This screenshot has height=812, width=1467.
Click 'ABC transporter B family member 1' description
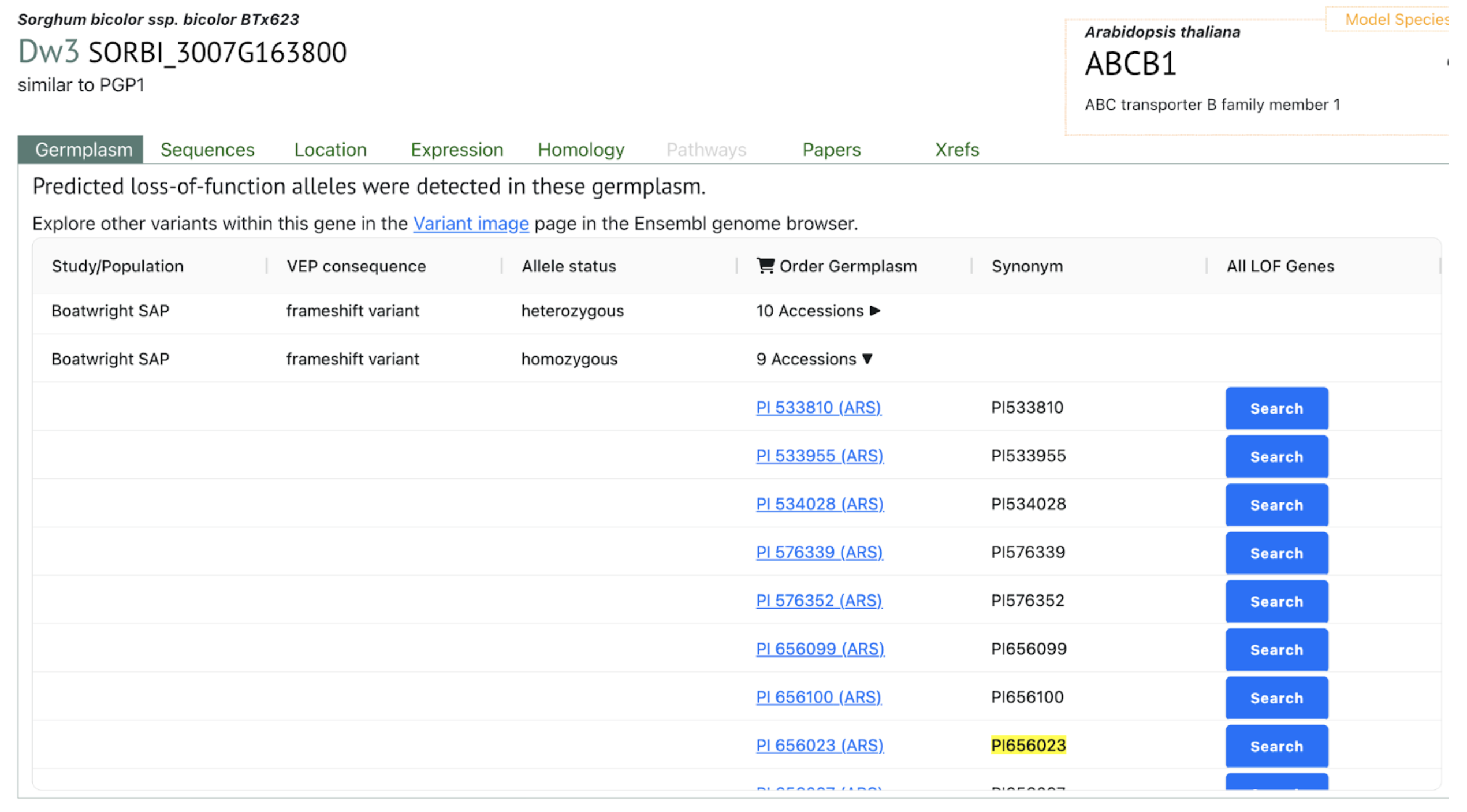pyautogui.click(x=1212, y=105)
